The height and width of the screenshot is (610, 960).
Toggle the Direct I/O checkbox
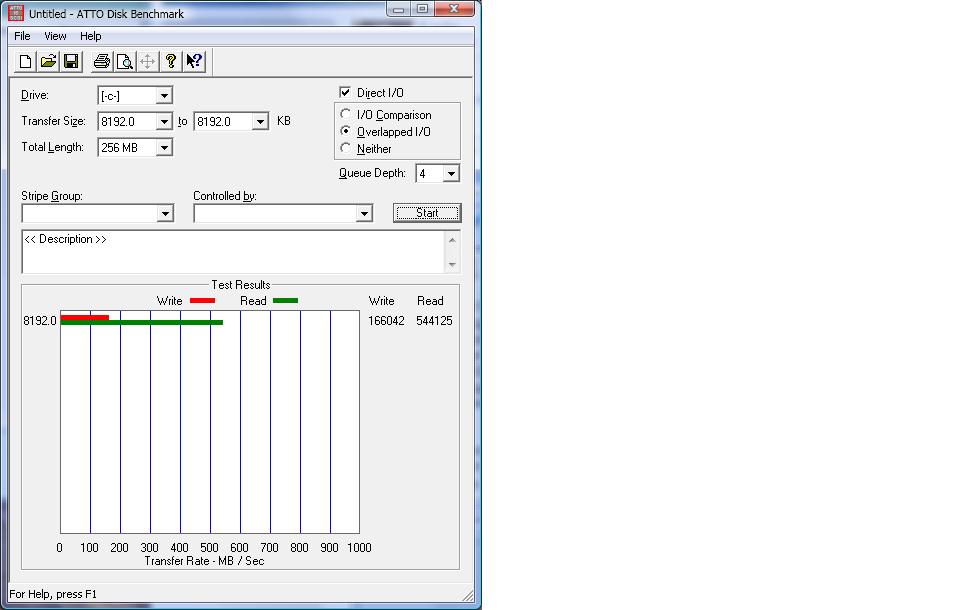pyautogui.click(x=345, y=92)
